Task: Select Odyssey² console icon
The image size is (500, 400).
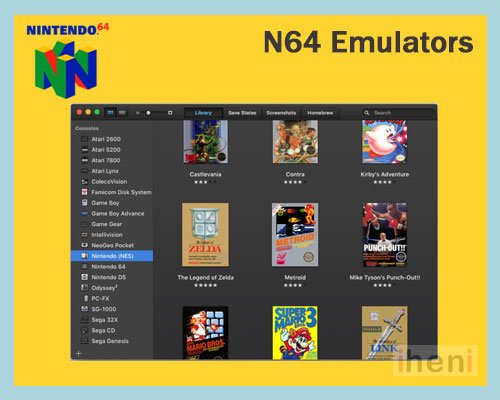Action: [x=85, y=288]
